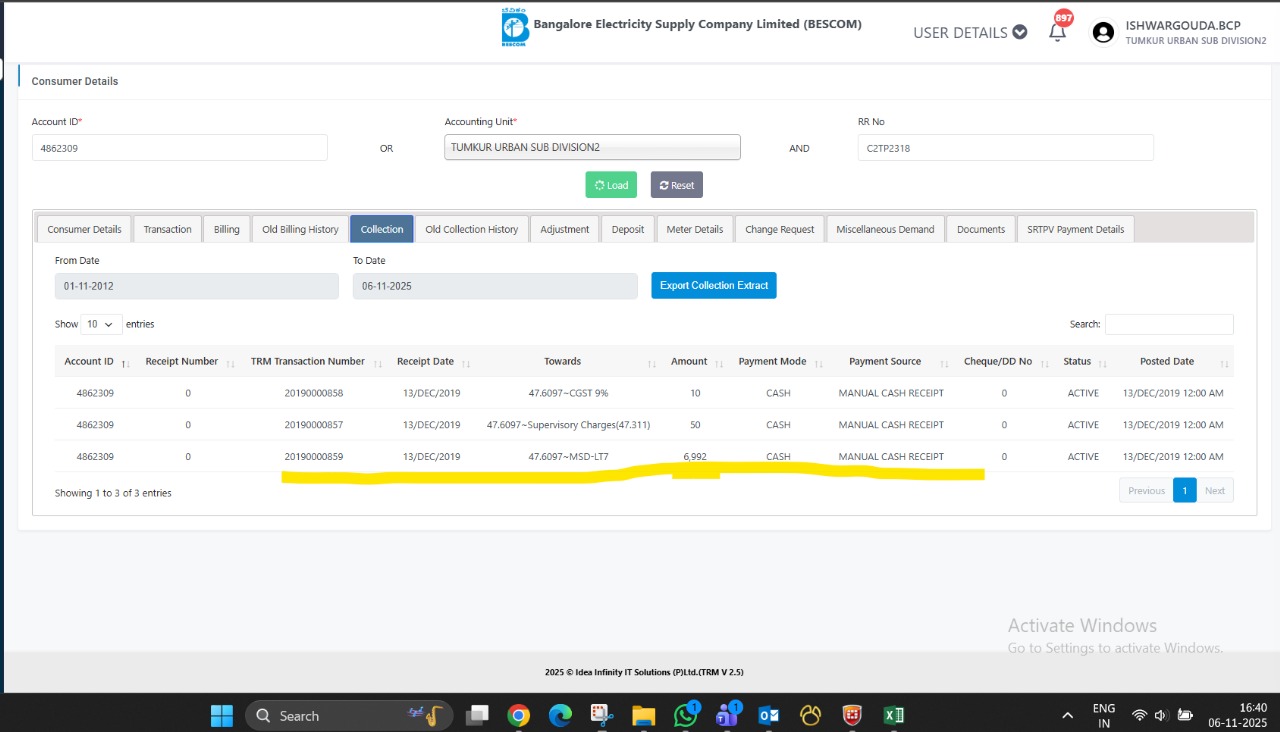This screenshot has height=732, width=1280.
Task: Open WhatsApp from the taskbar
Action: pyautogui.click(x=685, y=715)
